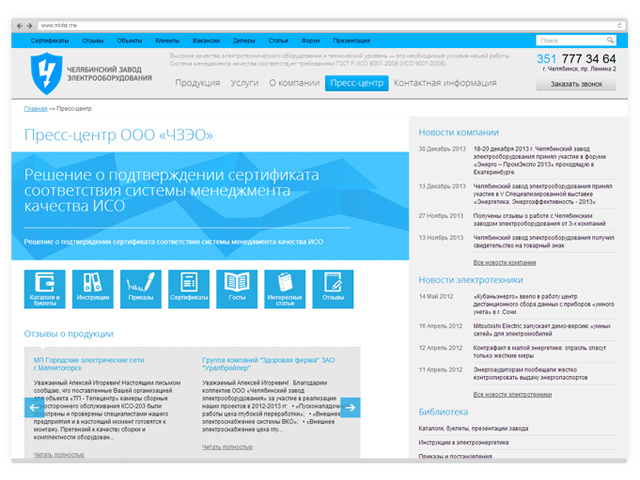Go to Контактная информация section
This screenshot has width=640, height=480.
(445, 83)
